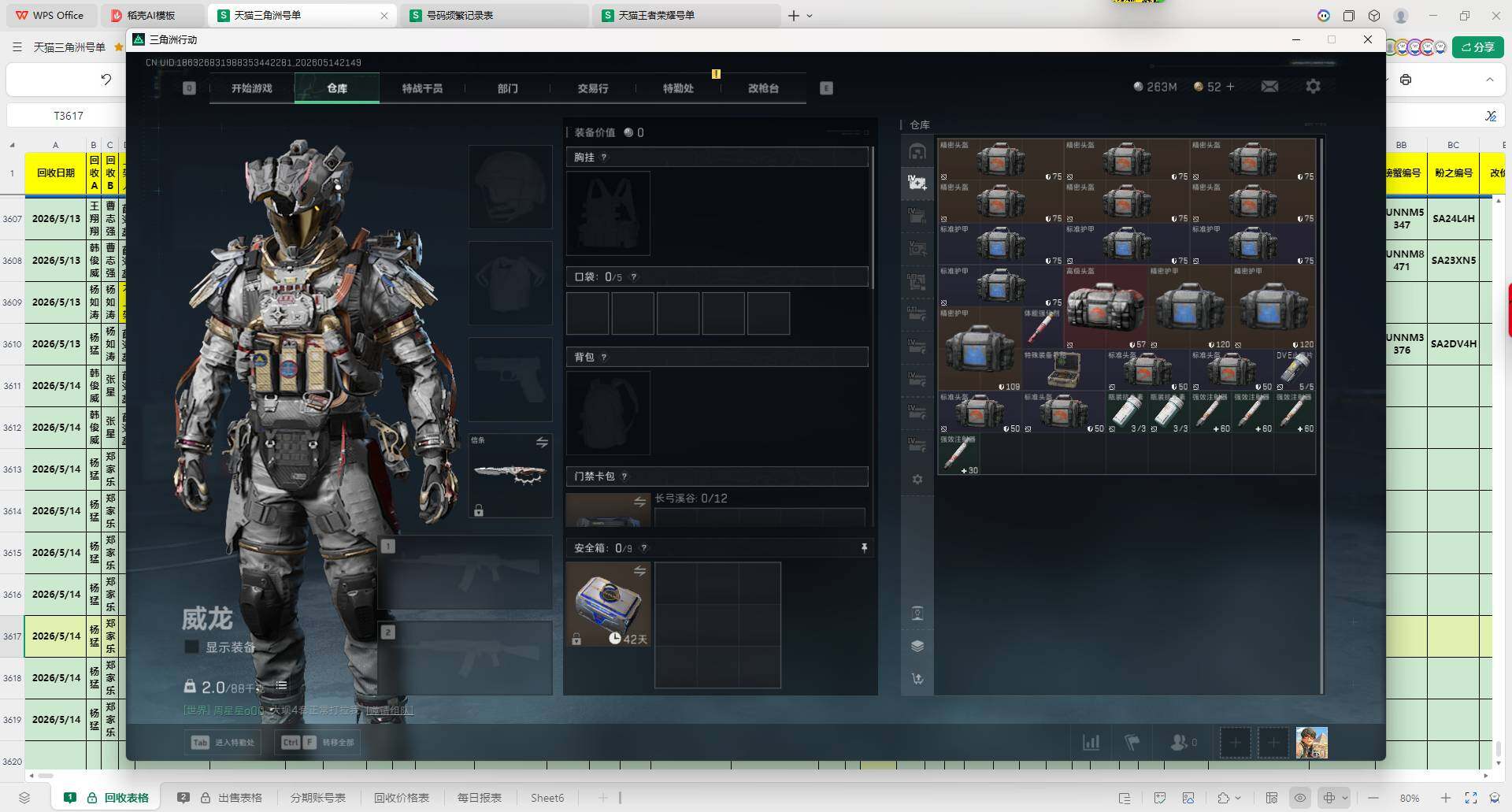Viewport: 1512px width, 812px height.
Task: Click the WPS undo arrow icon
Action: tap(106, 80)
